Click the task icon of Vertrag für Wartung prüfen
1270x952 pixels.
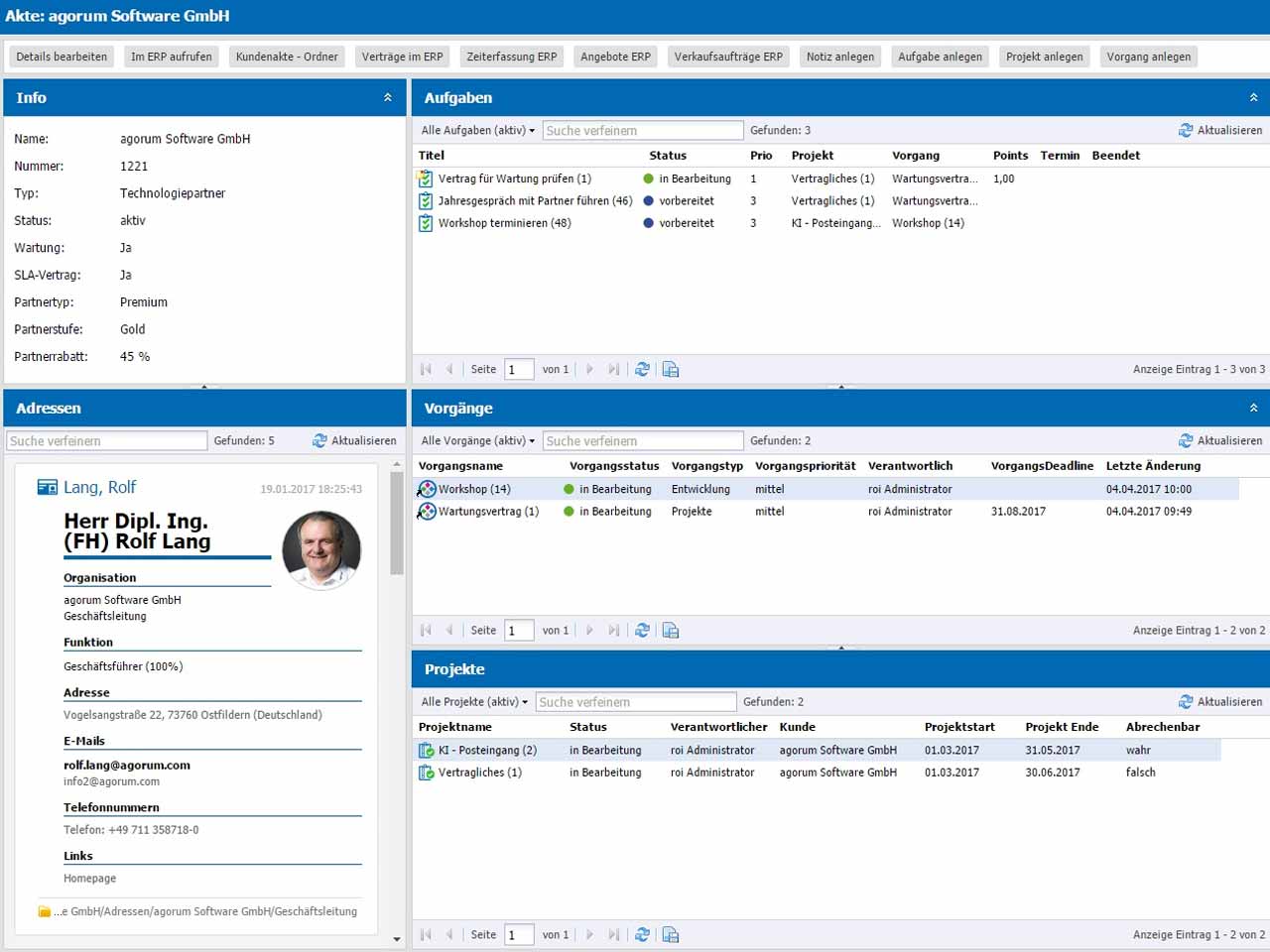(x=426, y=178)
